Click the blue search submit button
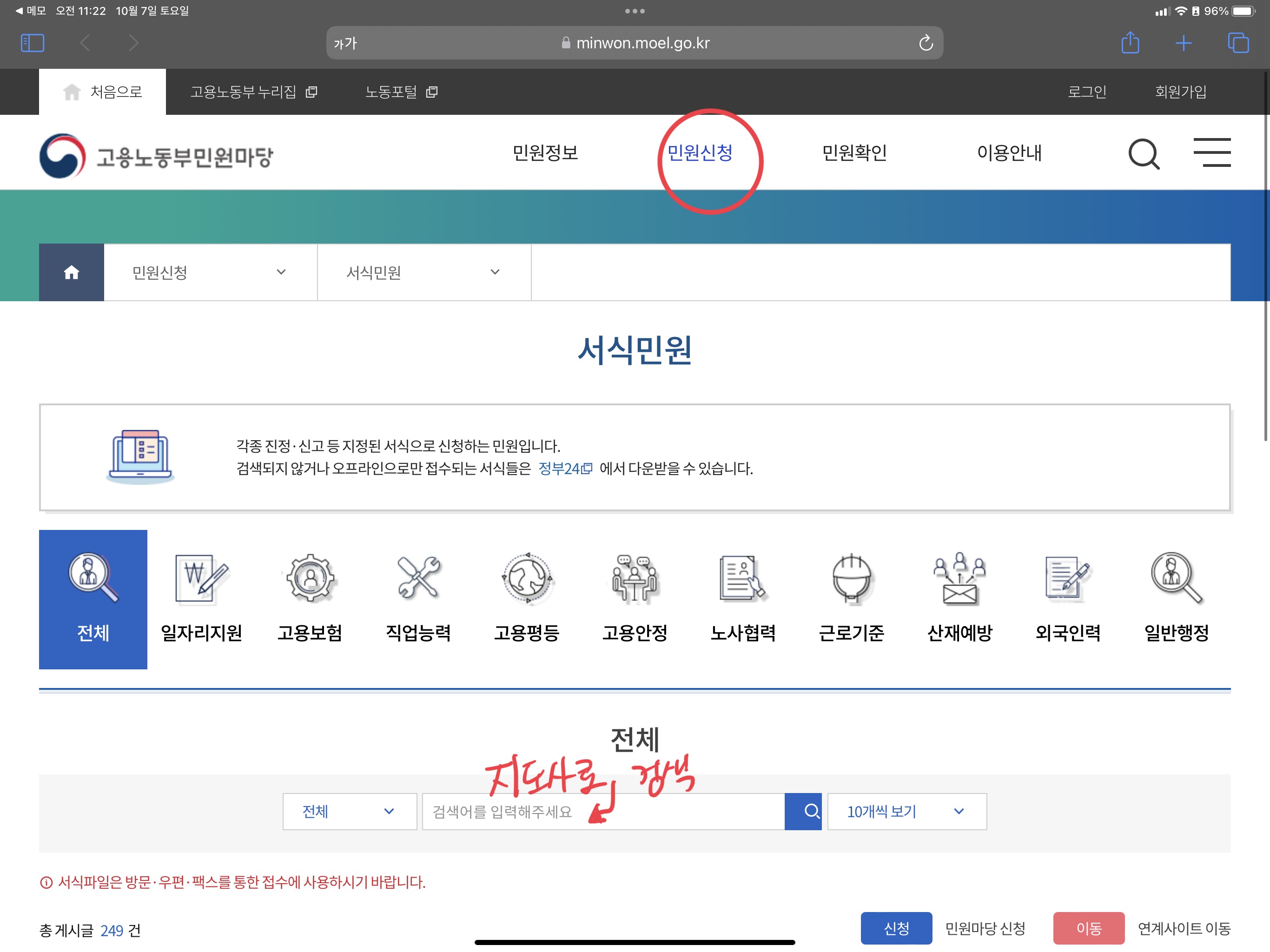Image resolution: width=1270 pixels, height=952 pixels. pyautogui.click(x=803, y=811)
